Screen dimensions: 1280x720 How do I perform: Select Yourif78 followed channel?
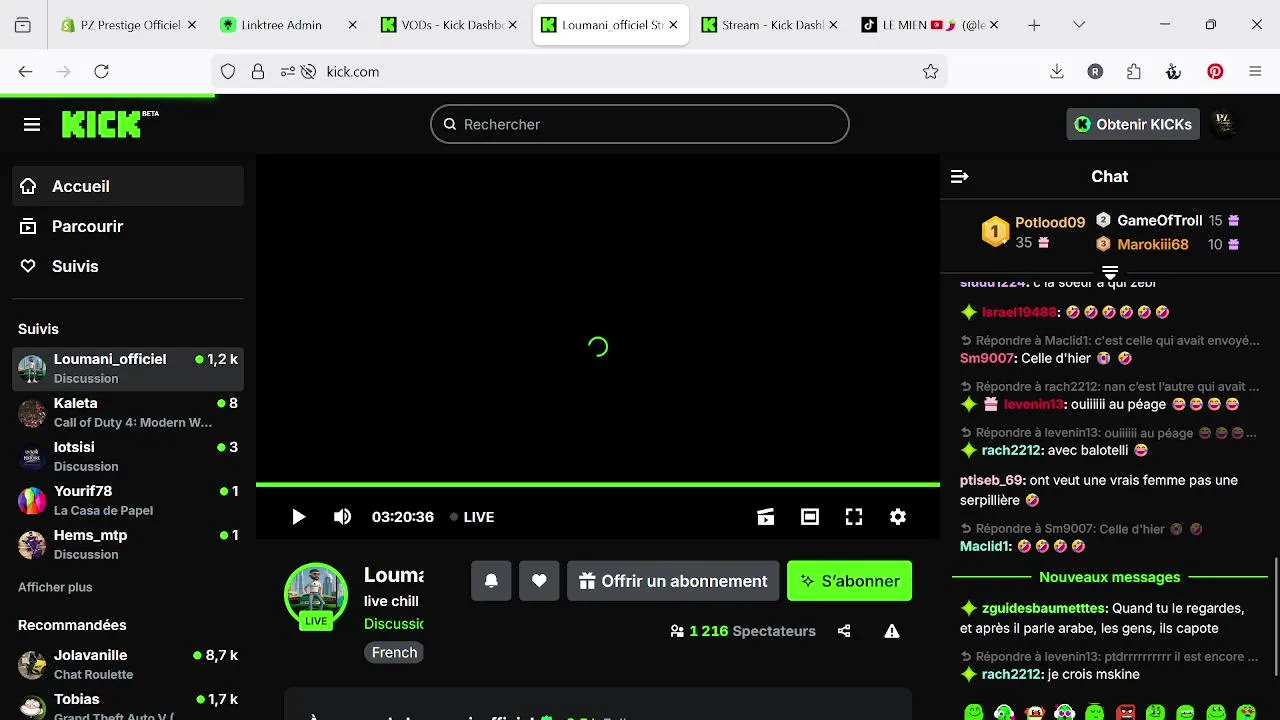coord(128,500)
